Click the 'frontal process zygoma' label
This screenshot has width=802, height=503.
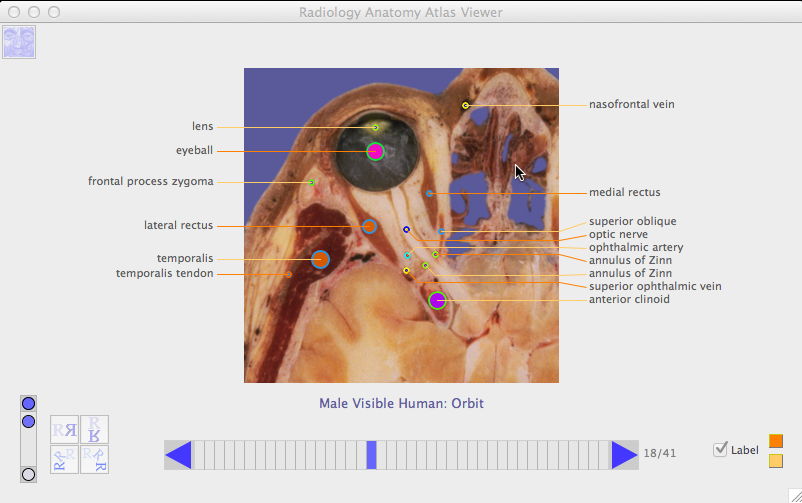150,181
